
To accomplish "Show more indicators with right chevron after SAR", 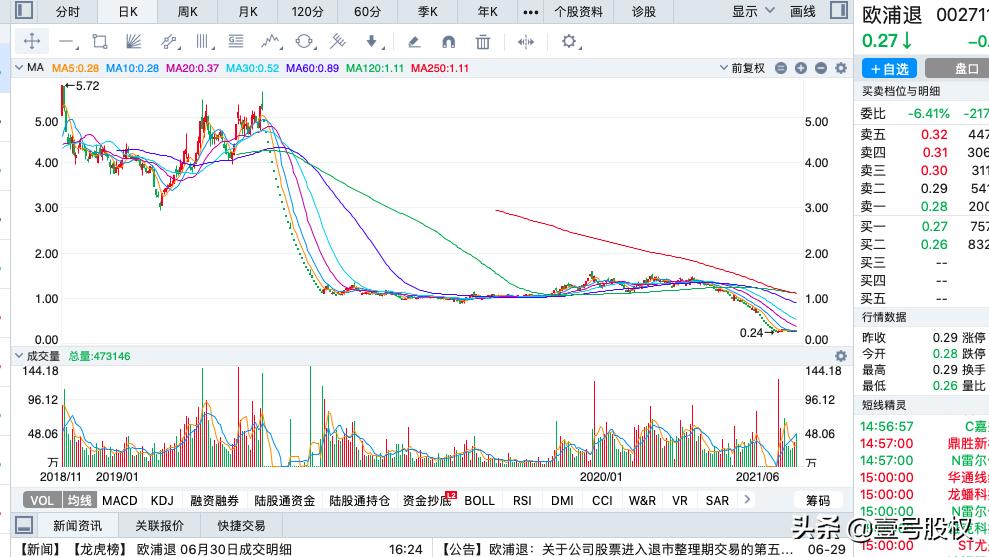I will click(x=747, y=500).
